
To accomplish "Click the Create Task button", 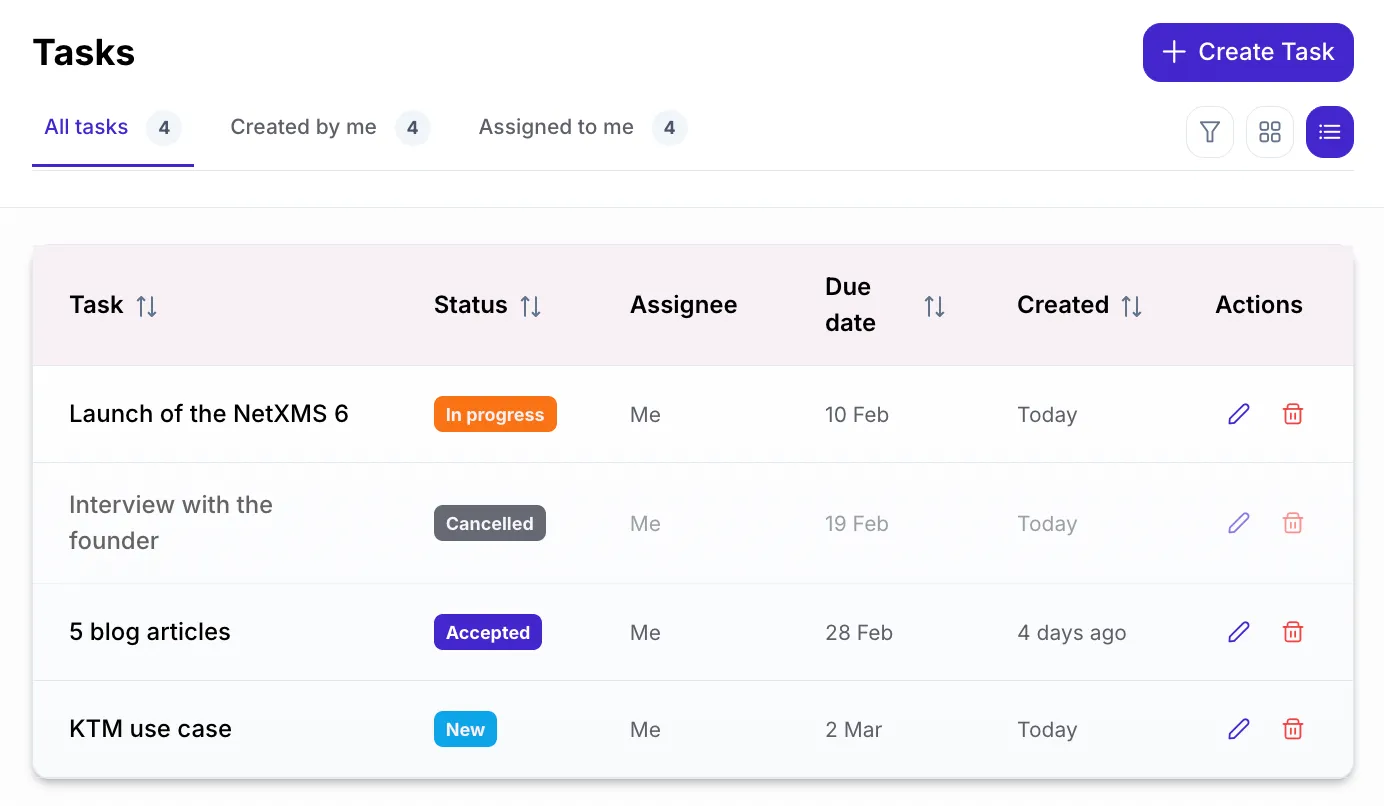I will (1248, 52).
